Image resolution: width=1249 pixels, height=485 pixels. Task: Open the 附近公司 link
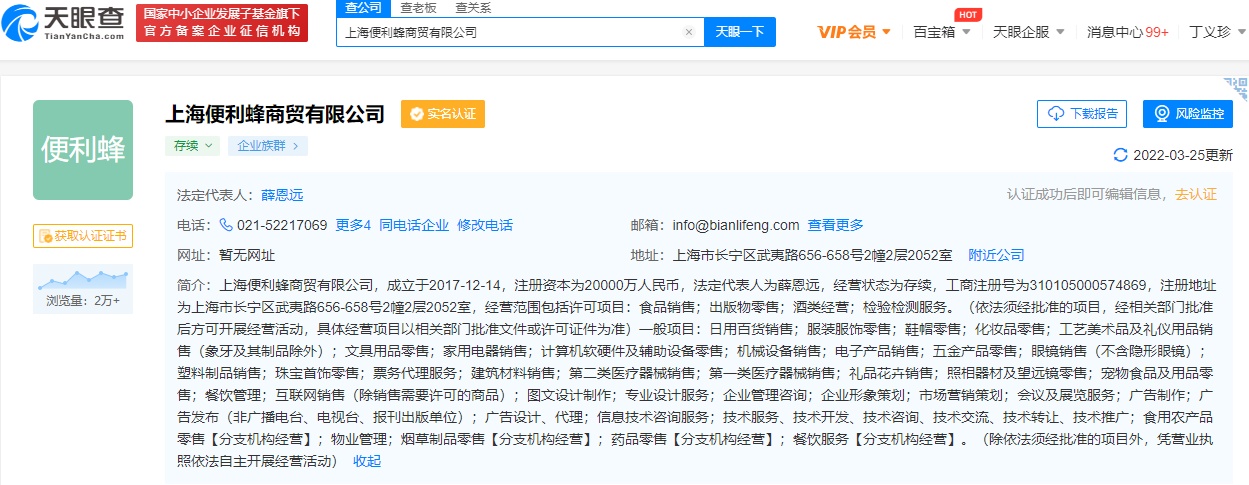coord(997,255)
